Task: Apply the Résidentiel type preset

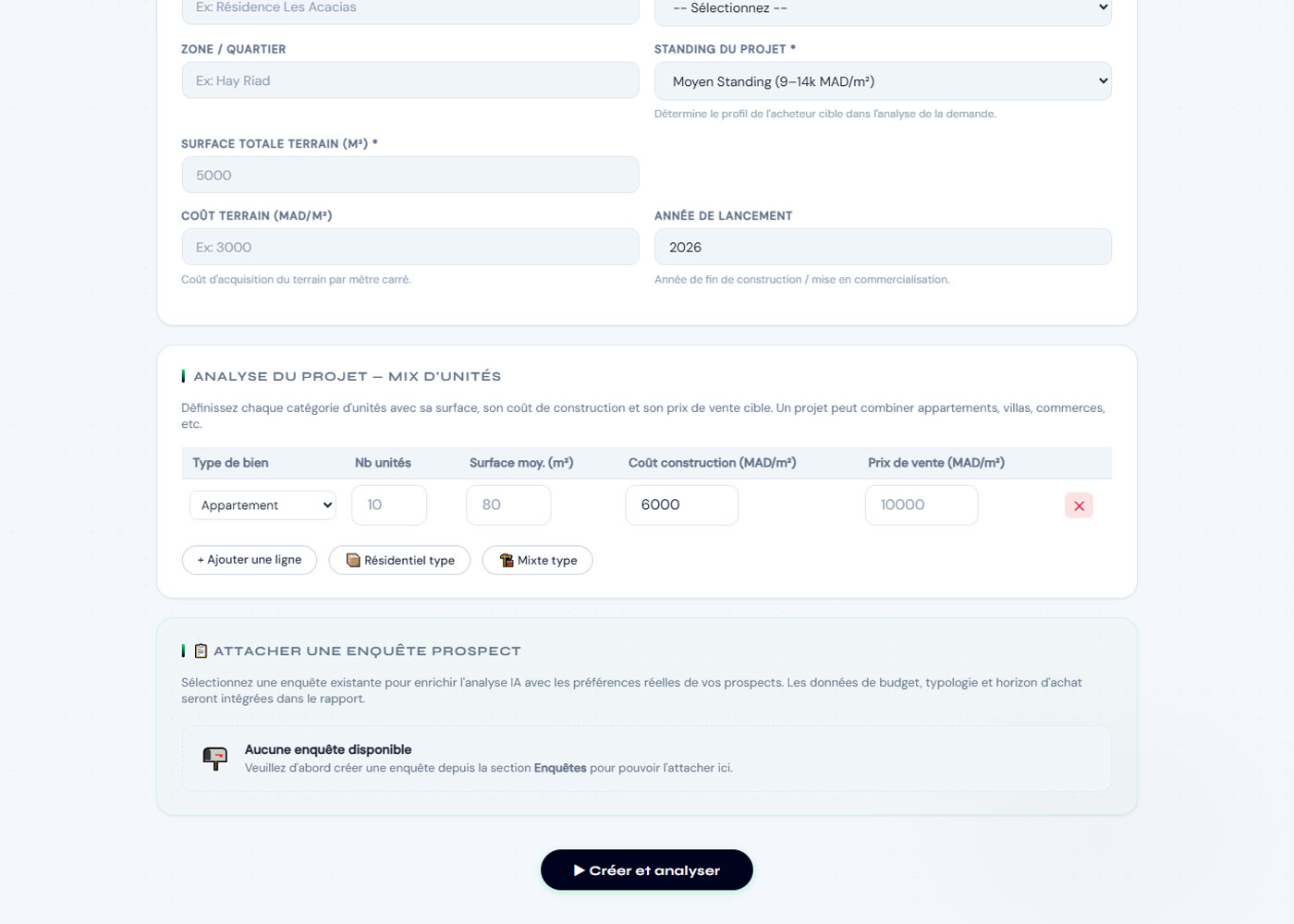Action: 399,560
